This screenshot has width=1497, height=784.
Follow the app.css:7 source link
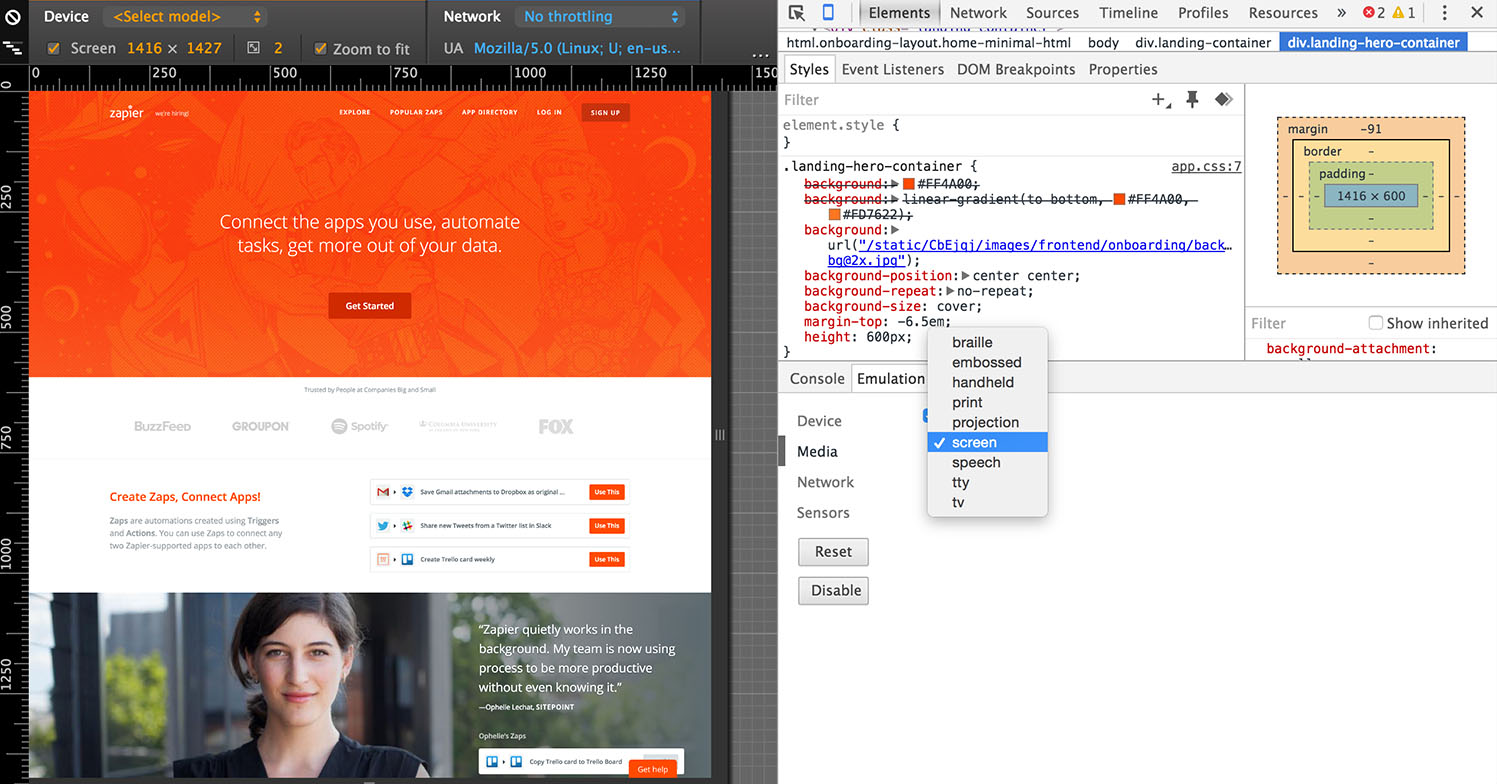coord(1206,166)
